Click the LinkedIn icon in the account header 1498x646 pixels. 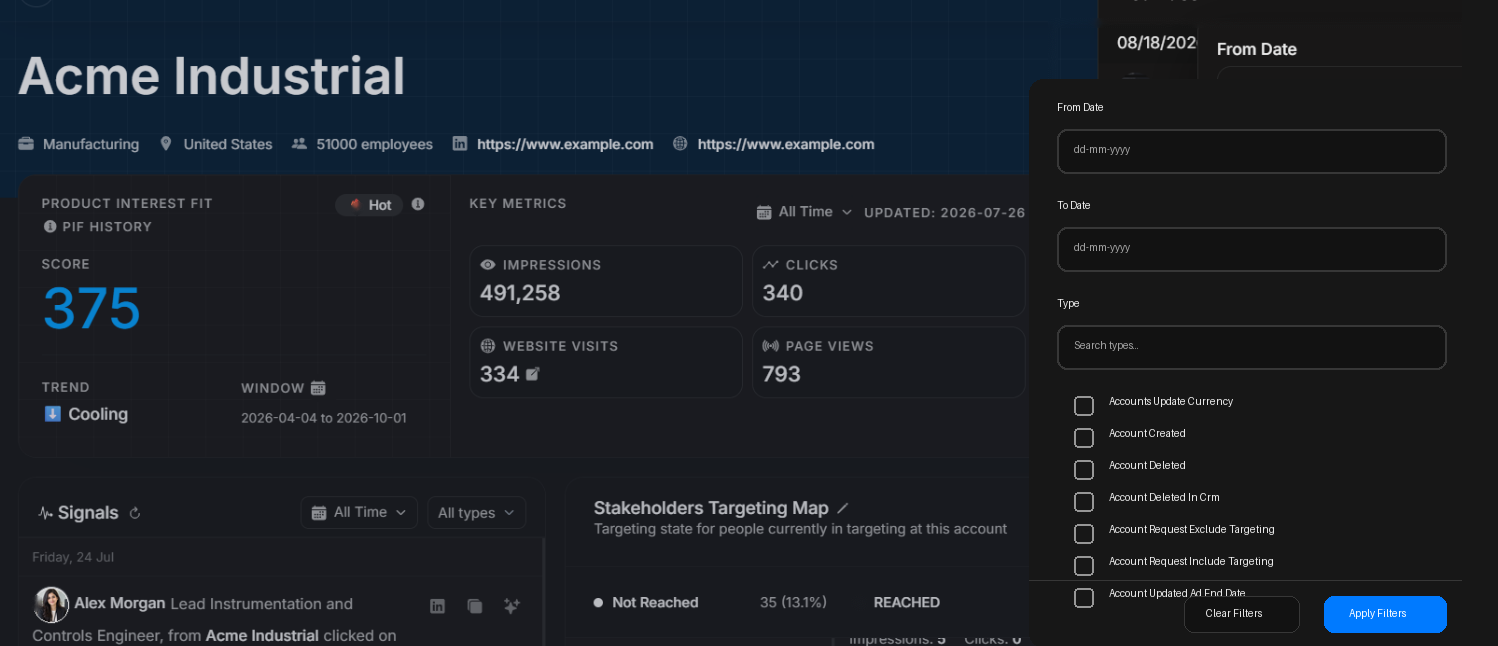click(x=460, y=143)
